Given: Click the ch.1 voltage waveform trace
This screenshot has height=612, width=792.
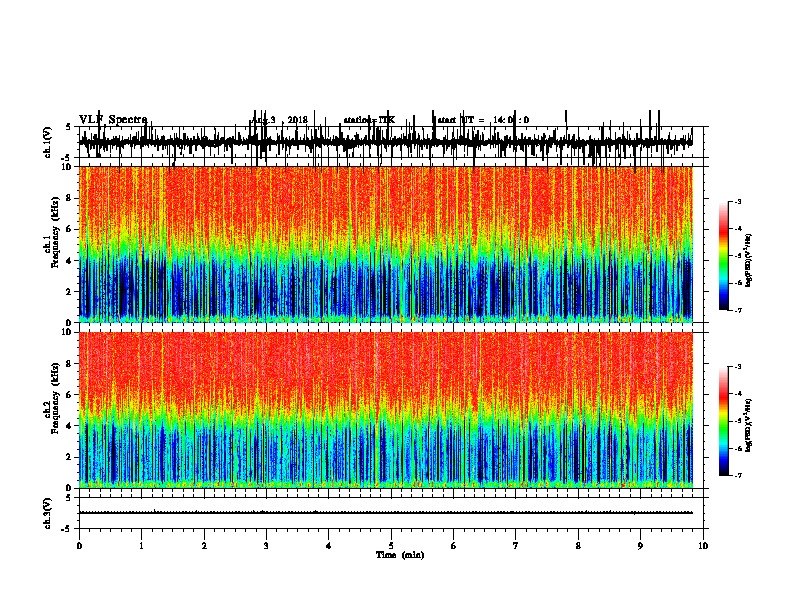Looking at the screenshot, I should pyautogui.click(x=386, y=141).
